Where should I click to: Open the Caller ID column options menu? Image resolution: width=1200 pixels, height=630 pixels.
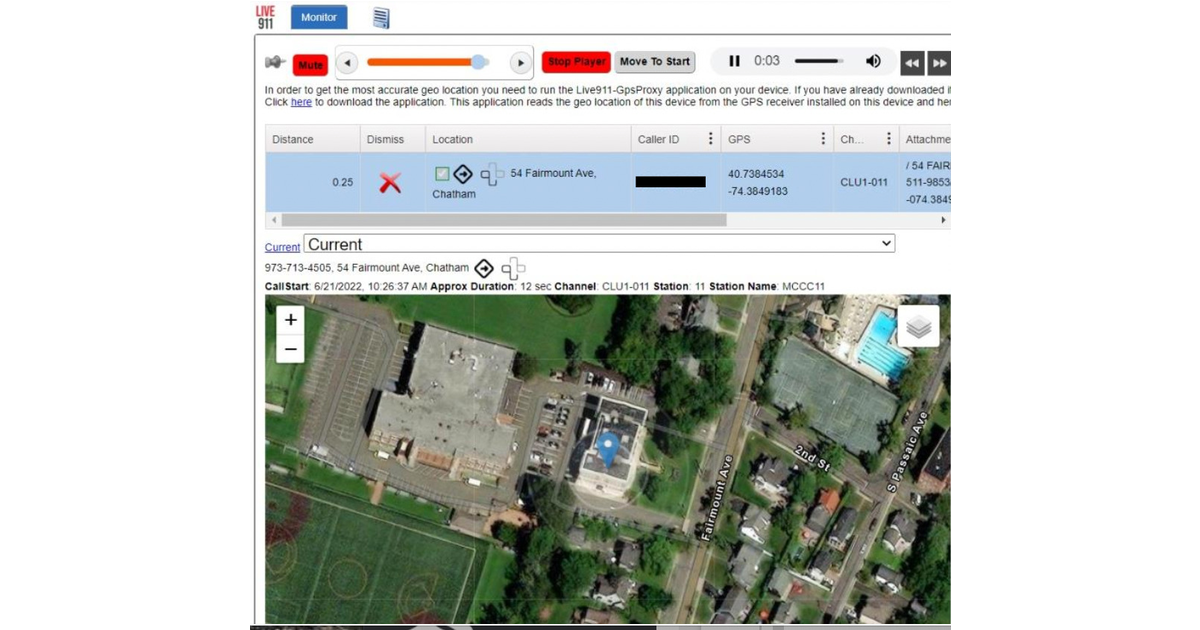pyautogui.click(x=711, y=139)
